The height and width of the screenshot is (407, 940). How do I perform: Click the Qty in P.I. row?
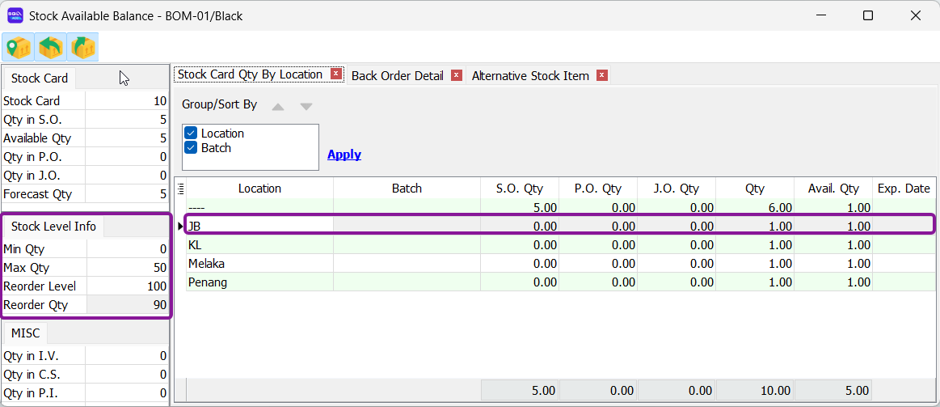pyautogui.click(x=85, y=393)
